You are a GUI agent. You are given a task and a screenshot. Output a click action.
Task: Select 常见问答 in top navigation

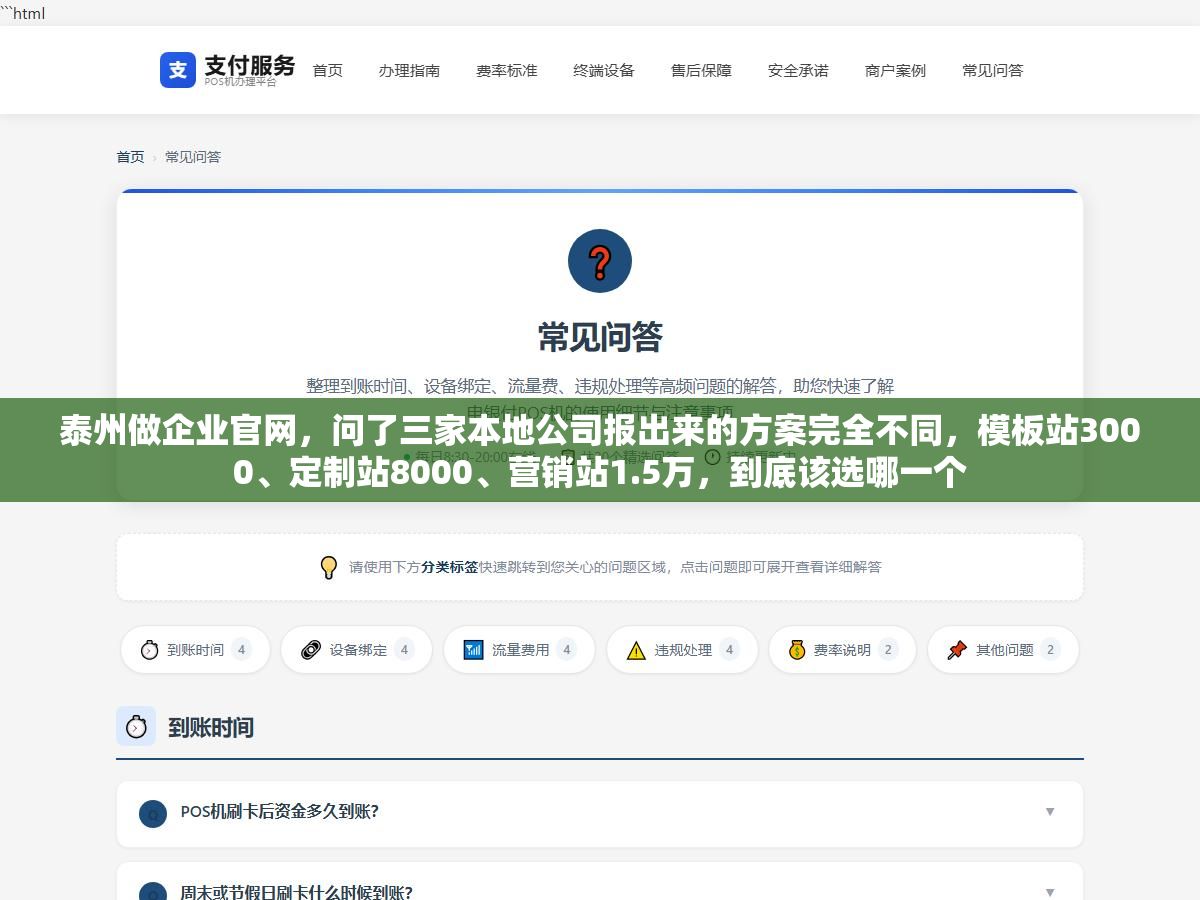[x=993, y=70]
